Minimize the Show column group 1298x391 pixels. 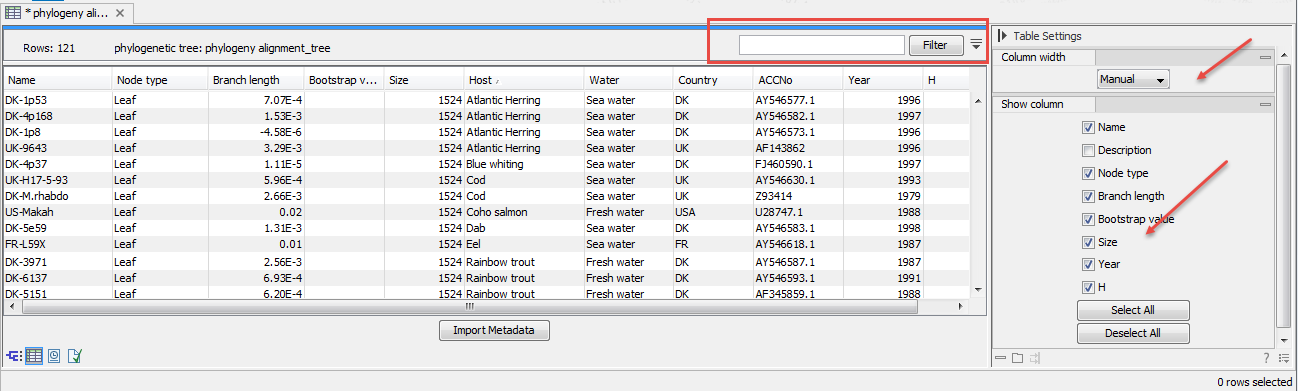[1265, 104]
